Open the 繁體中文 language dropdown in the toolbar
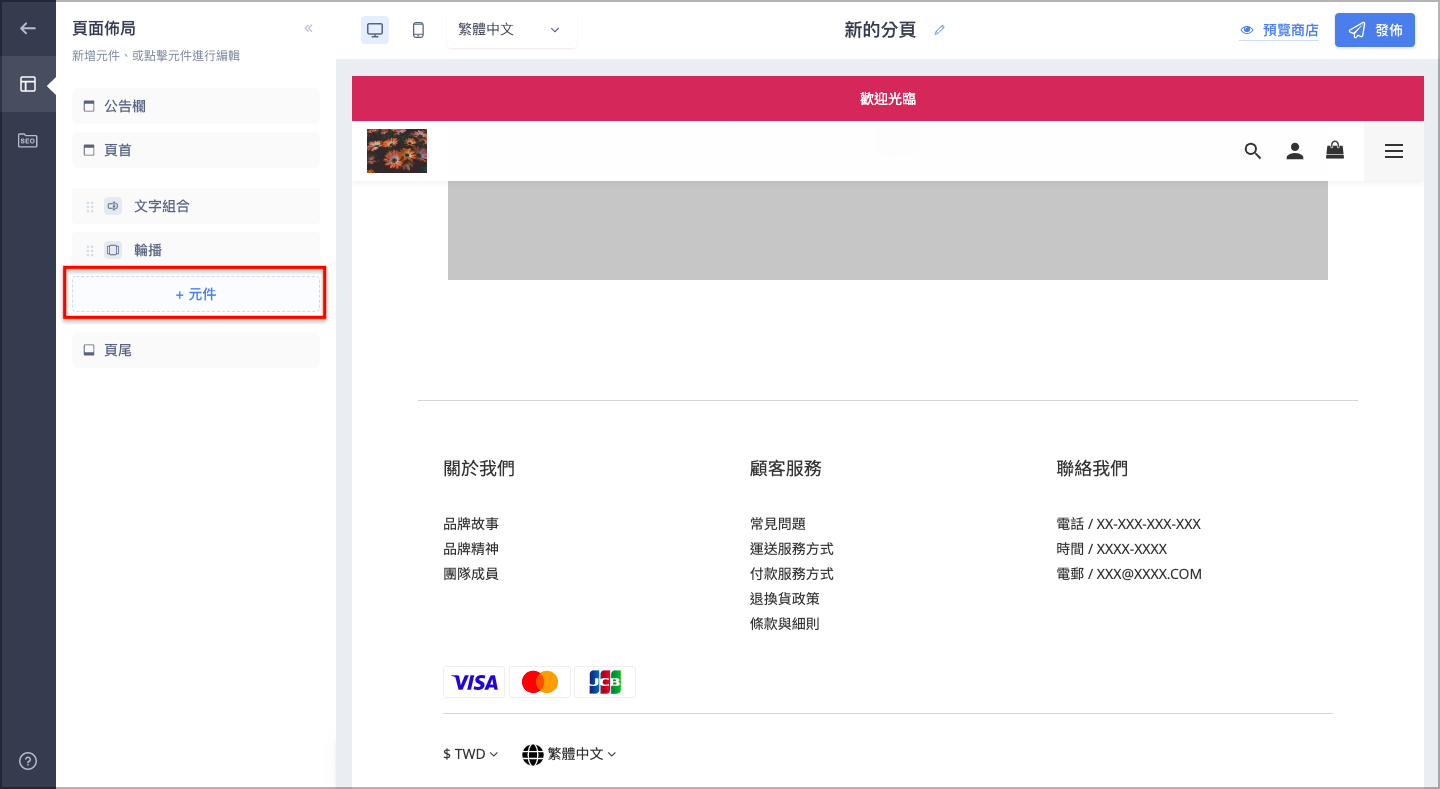The height and width of the screenshot is (789, 1440). 511,30
